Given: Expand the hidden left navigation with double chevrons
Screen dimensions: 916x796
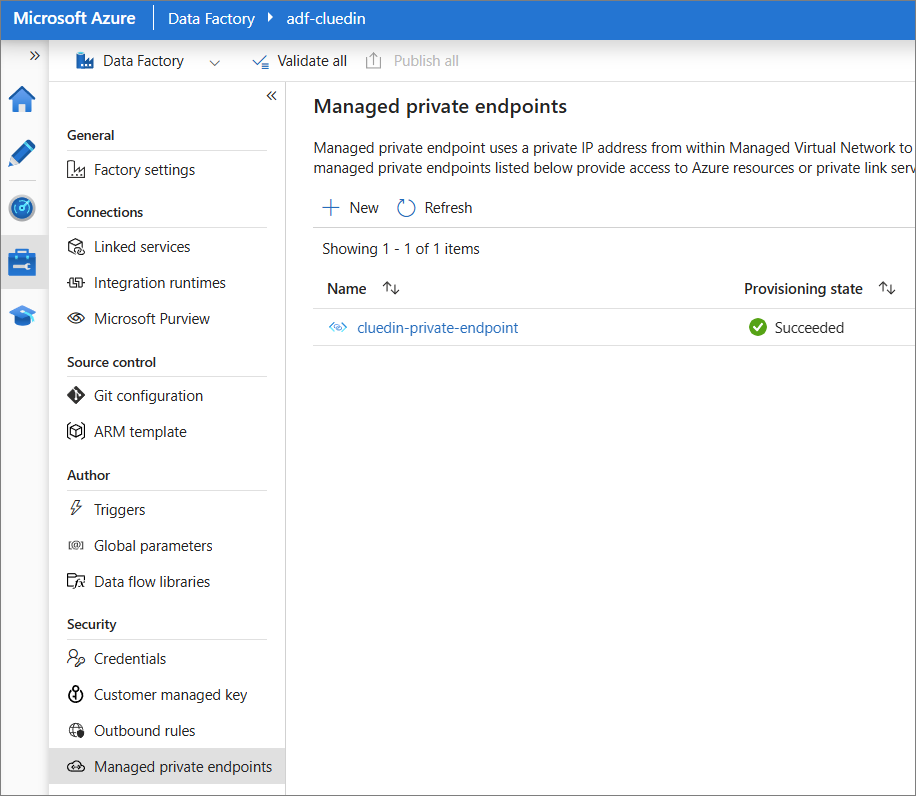Looking at the screenshot, I should (x=35, y=56).
